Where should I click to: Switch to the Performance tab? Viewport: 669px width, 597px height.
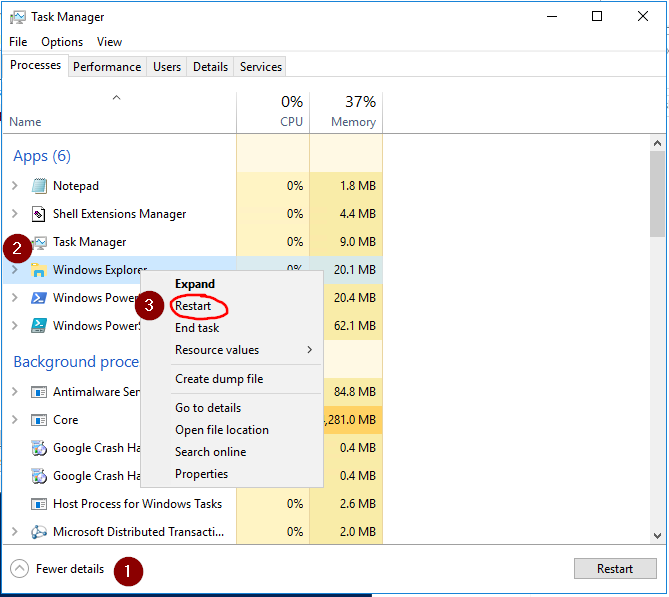(x=107, y=67)
